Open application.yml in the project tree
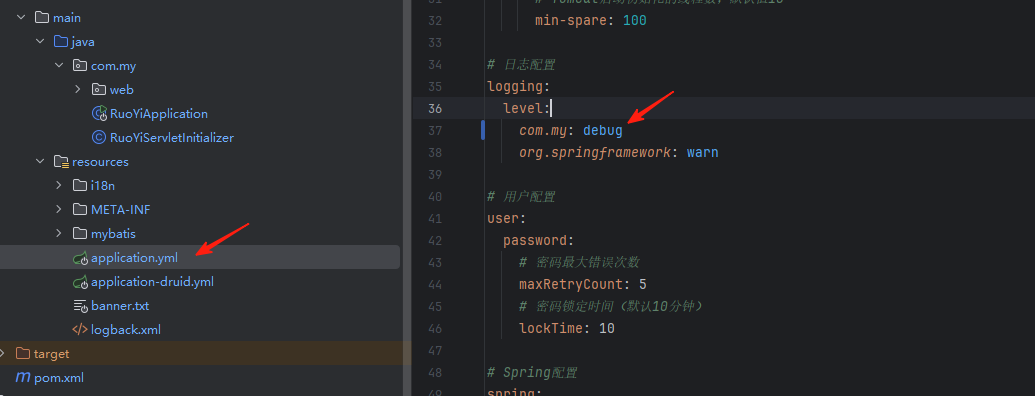 pos(135,257)
